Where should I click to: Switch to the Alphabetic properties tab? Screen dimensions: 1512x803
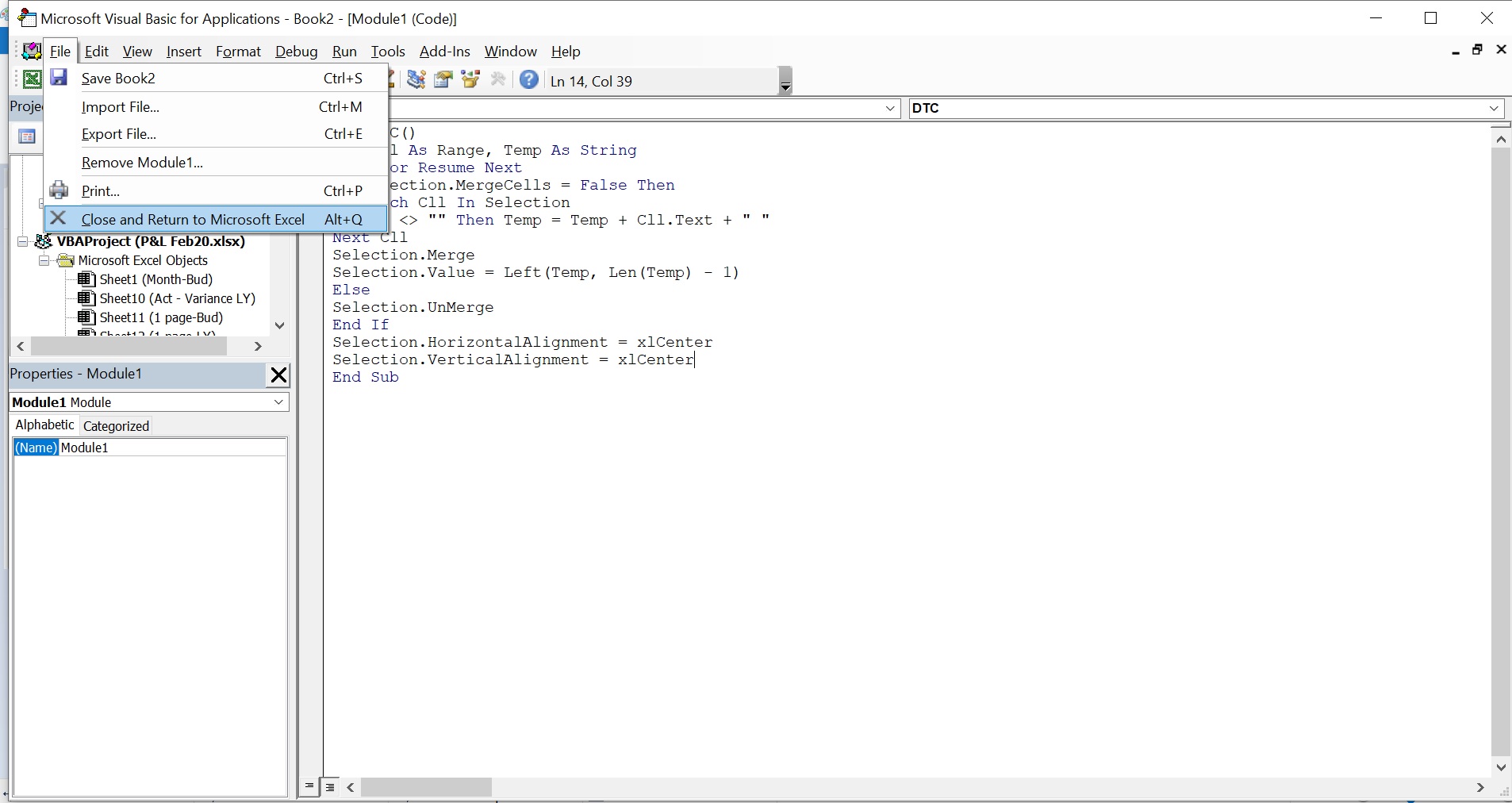click(44, 425)
